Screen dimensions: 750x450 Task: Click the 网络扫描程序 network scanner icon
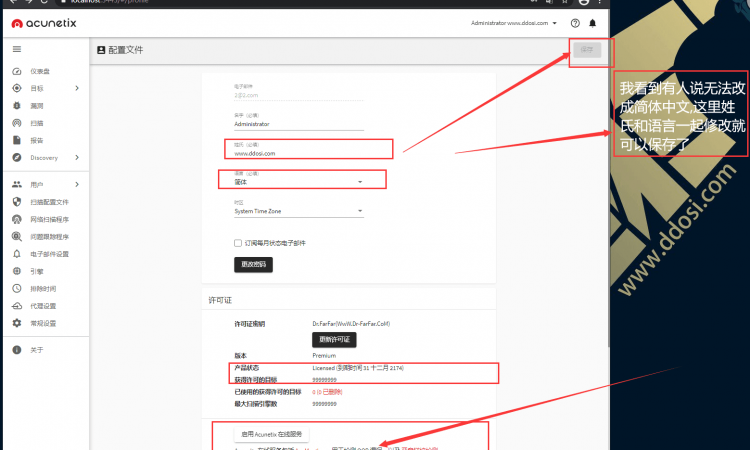17,219
